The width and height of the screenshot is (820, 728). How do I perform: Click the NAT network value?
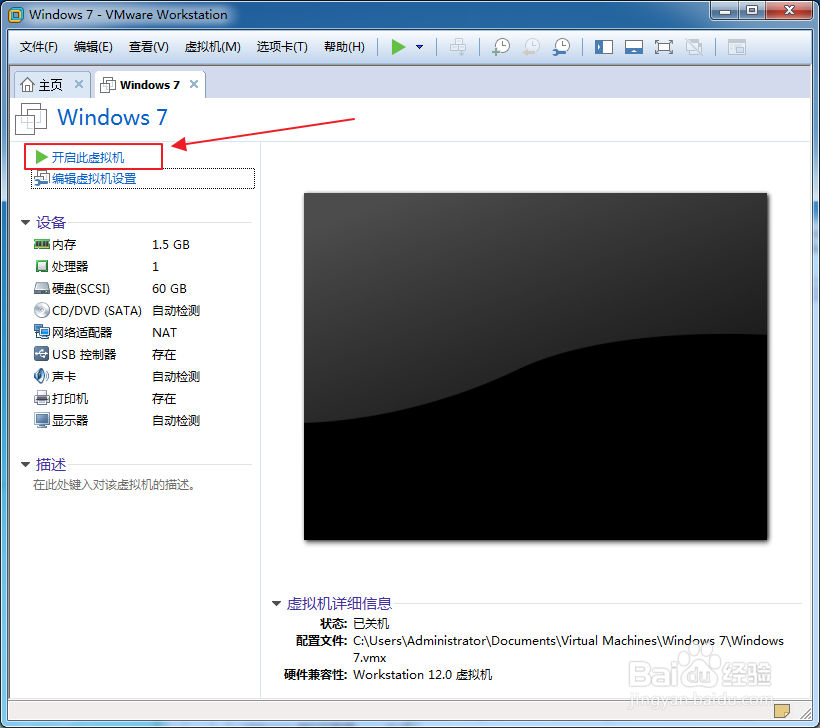tap(164, 333)
